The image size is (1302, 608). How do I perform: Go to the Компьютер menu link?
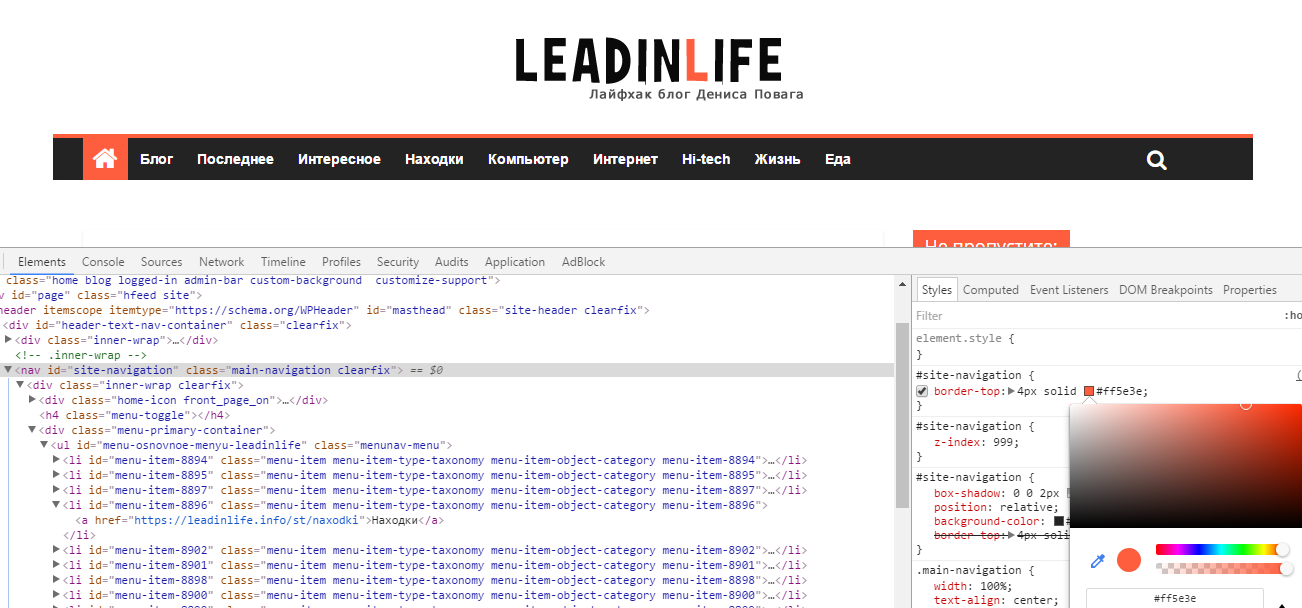pos(528,159)
